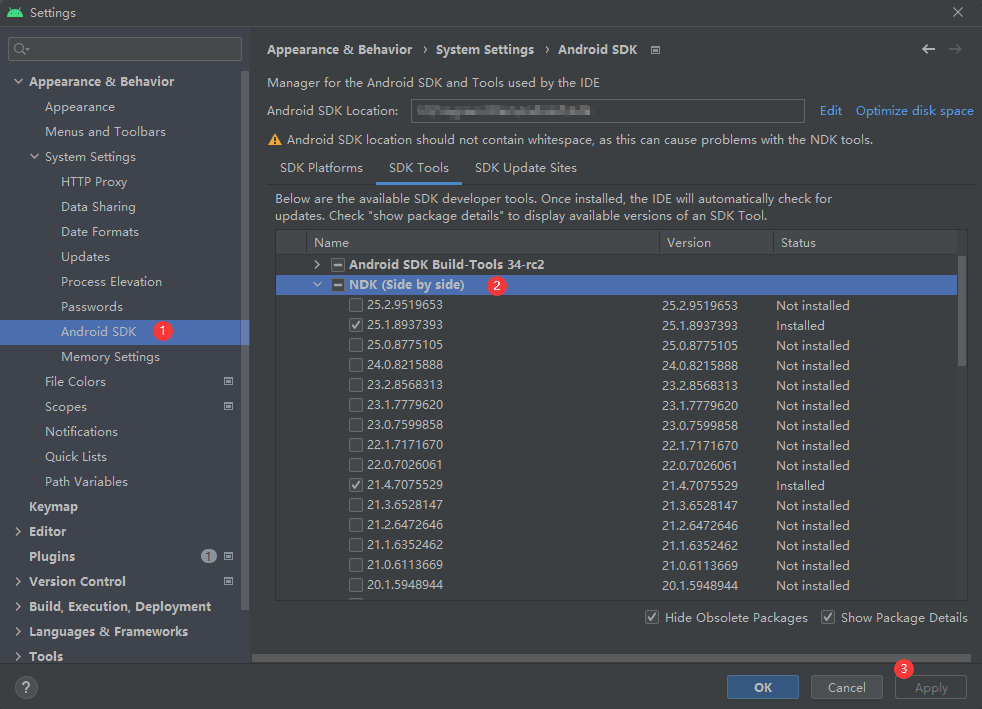Expand Languages & Frameworks section
This screenshot has height=709, width=982.
[18, 631]
